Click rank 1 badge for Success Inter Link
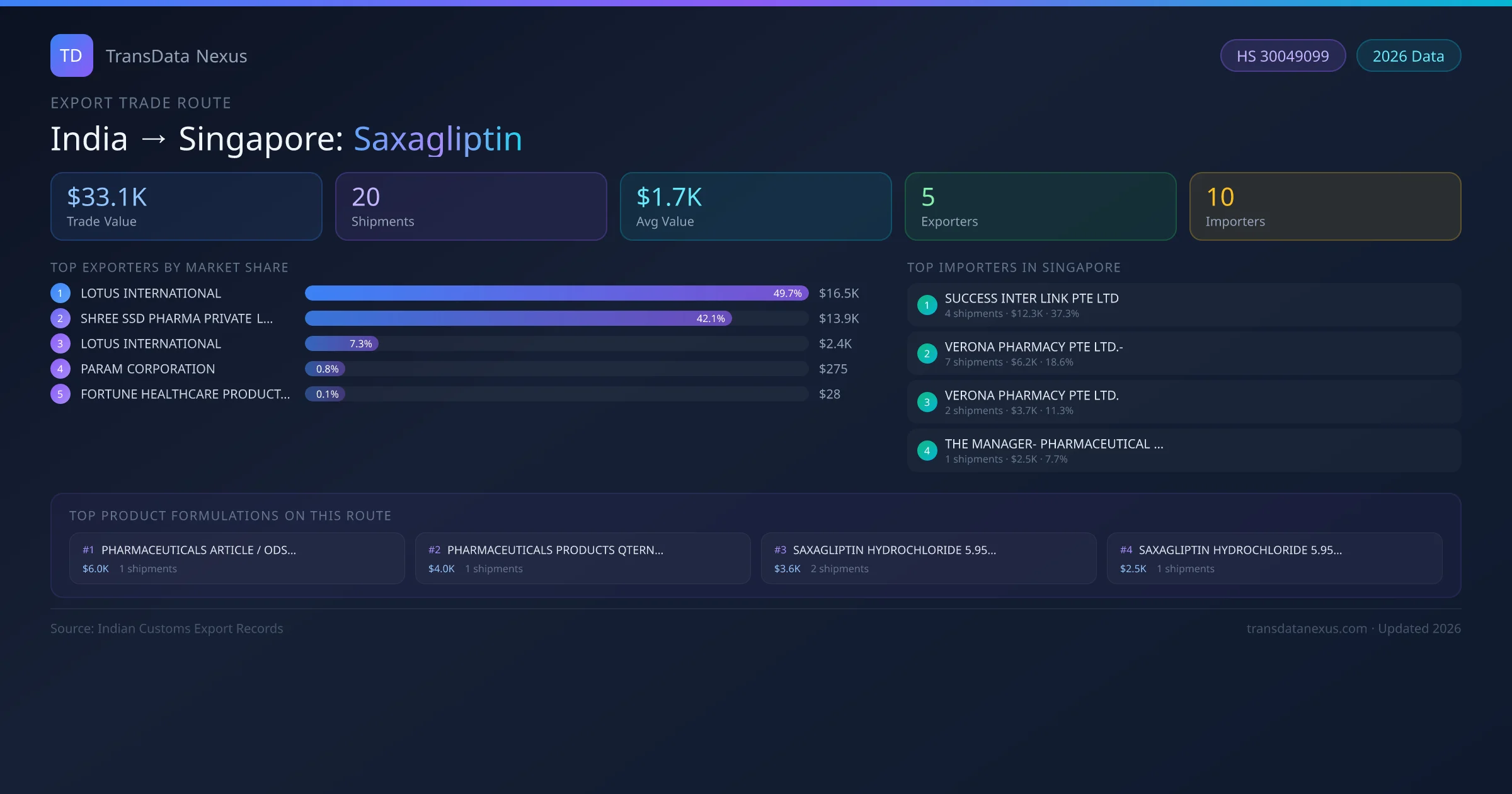 pyautogui.click(x=927, y=305)
